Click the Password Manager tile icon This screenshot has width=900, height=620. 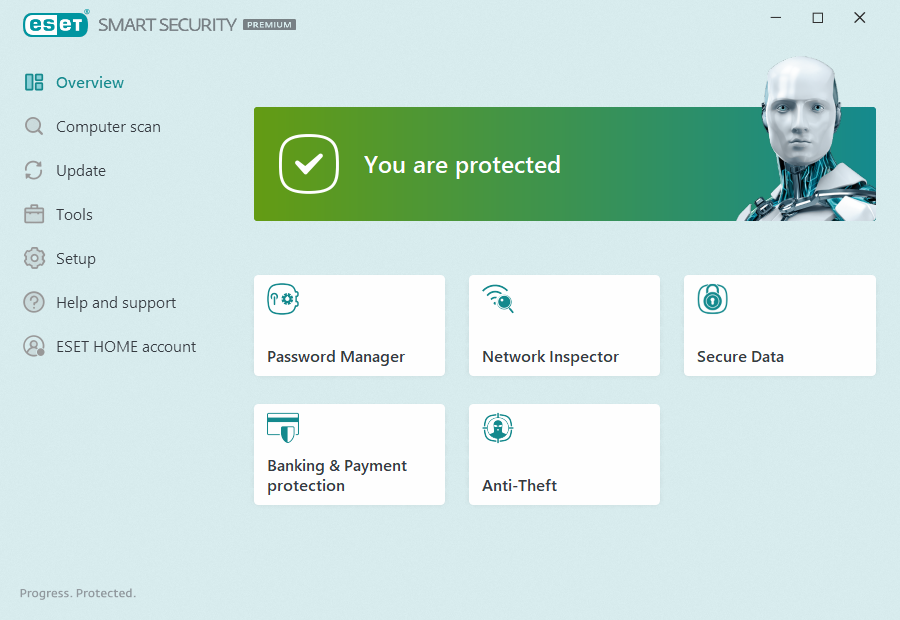283,299
